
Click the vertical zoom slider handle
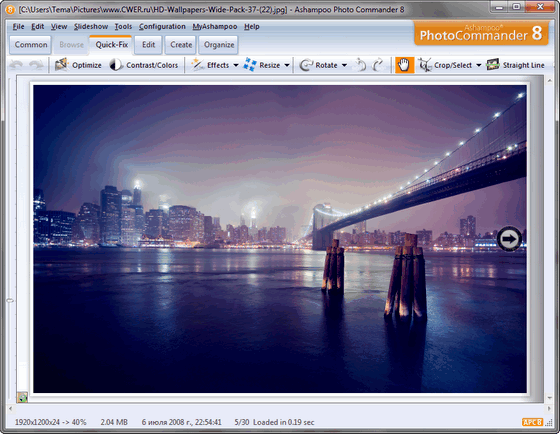coord(10,301)
